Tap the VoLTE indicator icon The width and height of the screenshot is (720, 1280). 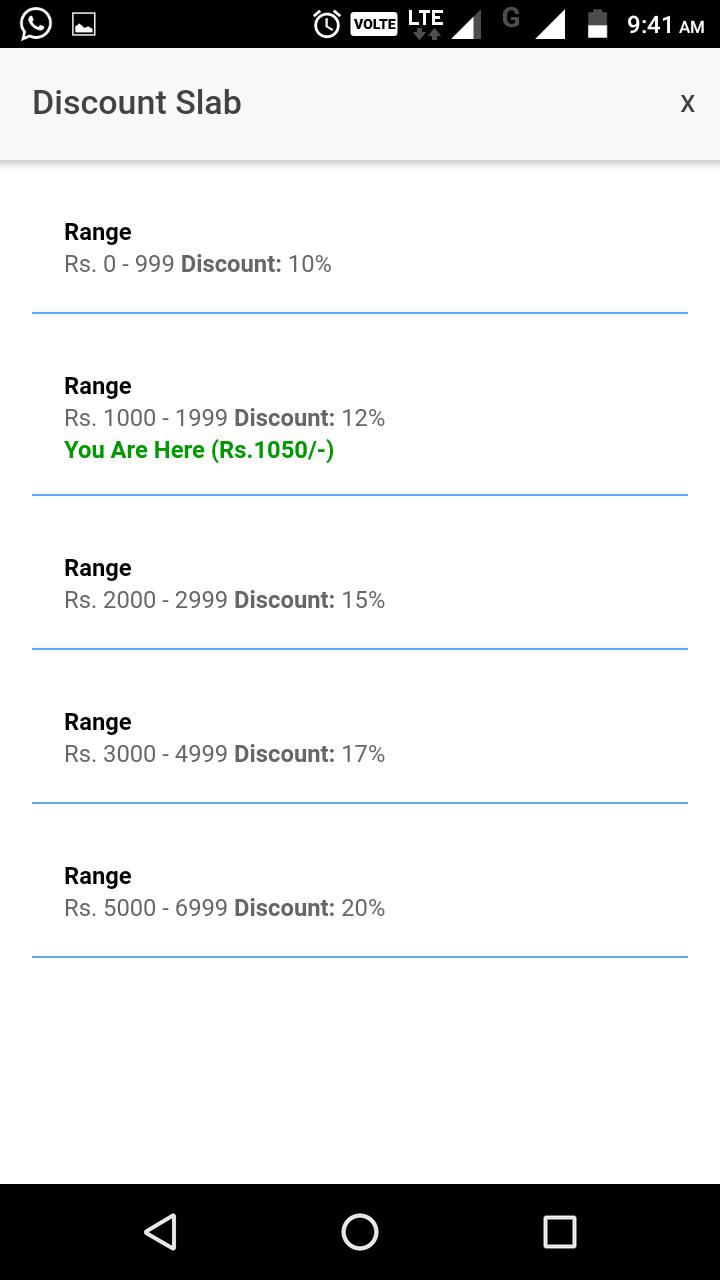point(374,24)
